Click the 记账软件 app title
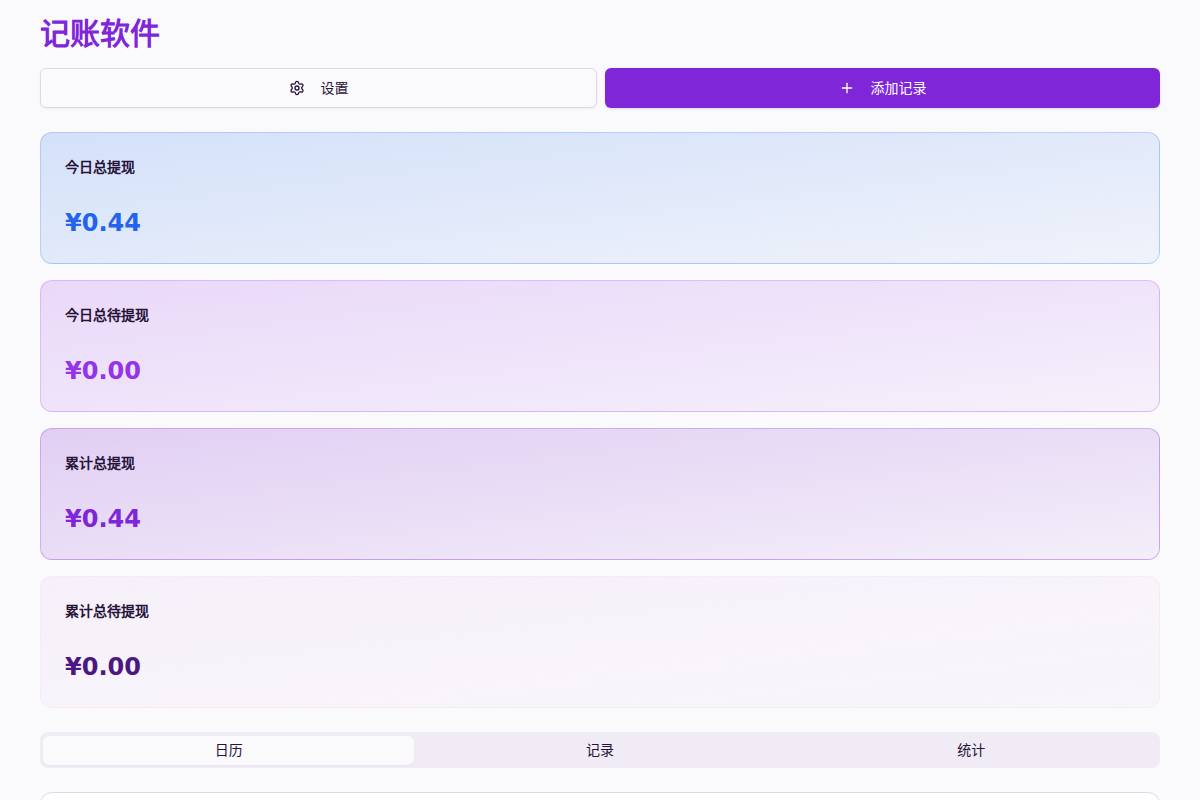 coord(100,34)
